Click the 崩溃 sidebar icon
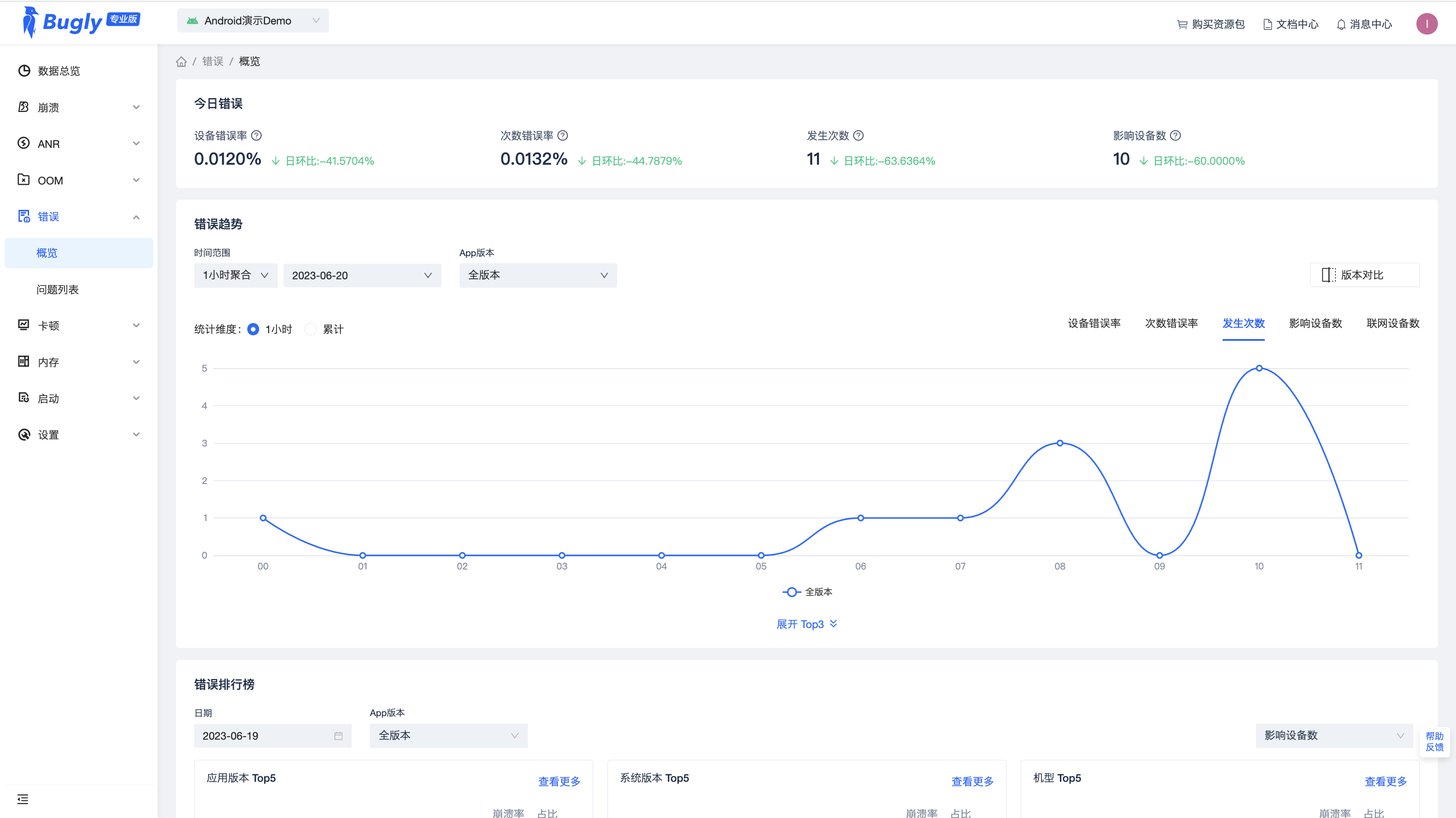This screenshot has height=818, width=1456. [x=24, y=107]
